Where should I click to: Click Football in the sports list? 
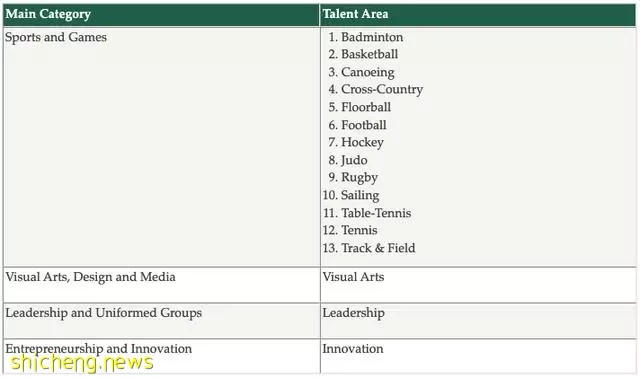point(364,125)
